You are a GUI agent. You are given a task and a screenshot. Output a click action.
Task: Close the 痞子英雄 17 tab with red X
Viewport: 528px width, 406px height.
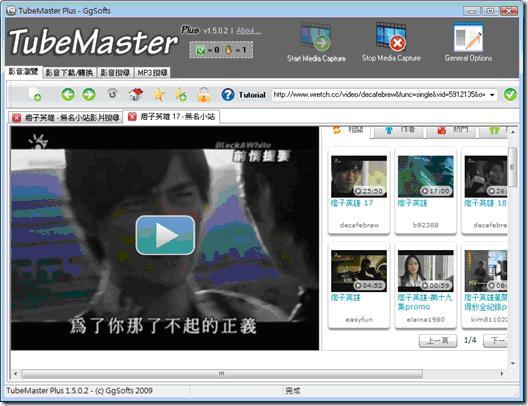tap(132, 116)
